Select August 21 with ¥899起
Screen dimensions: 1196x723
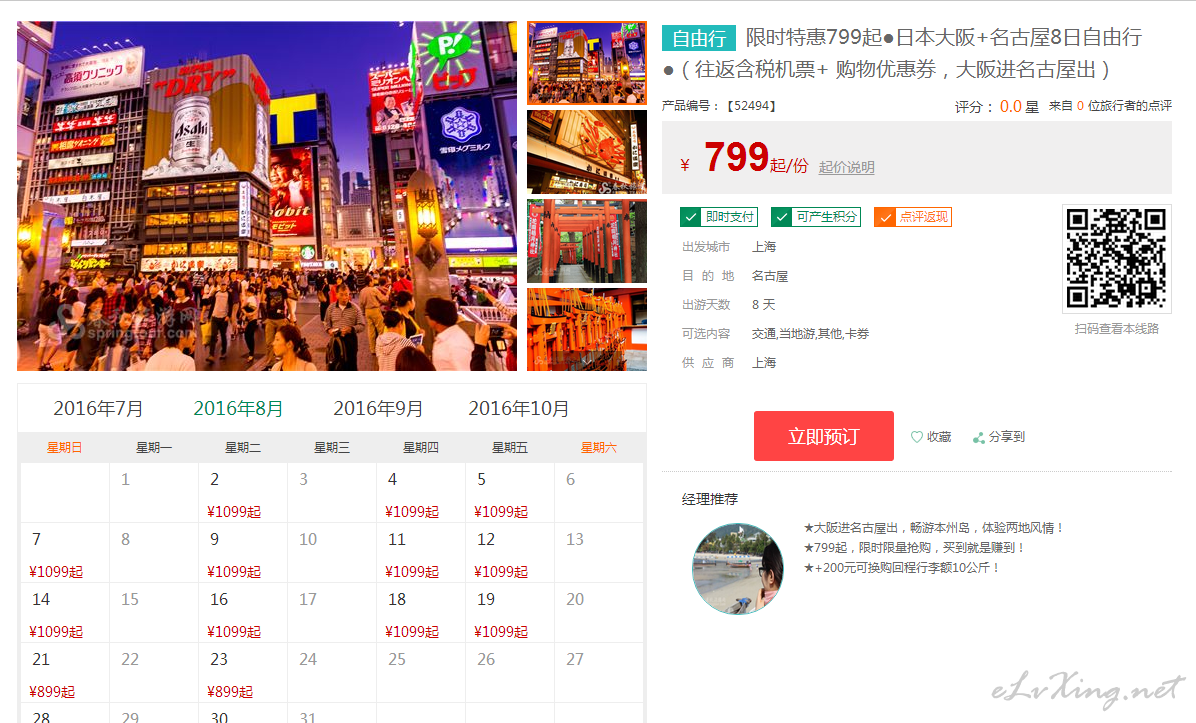point(65,673)
